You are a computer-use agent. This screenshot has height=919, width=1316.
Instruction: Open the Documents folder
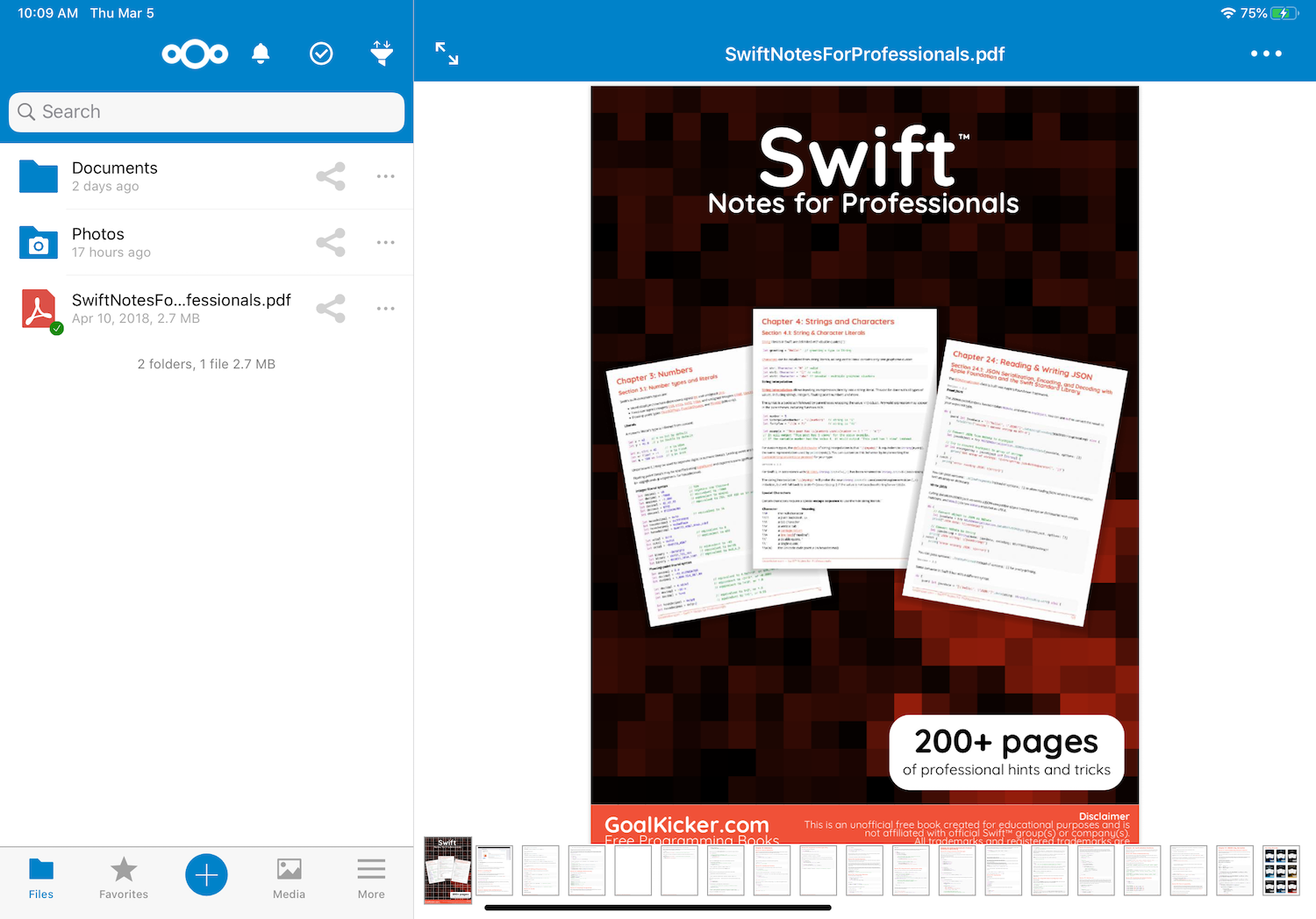click(x=206, y=176)
